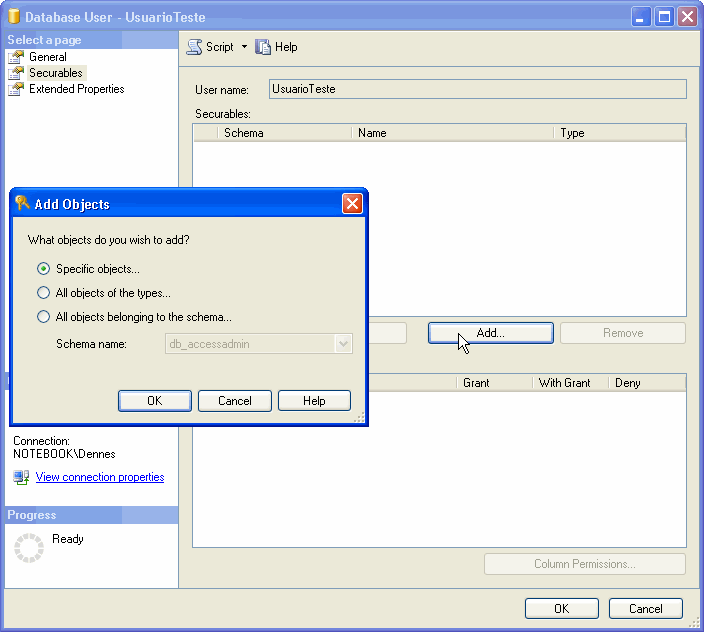Choose All objects of the types option
Screen dimensions: 704x632
tap(43, 293)
